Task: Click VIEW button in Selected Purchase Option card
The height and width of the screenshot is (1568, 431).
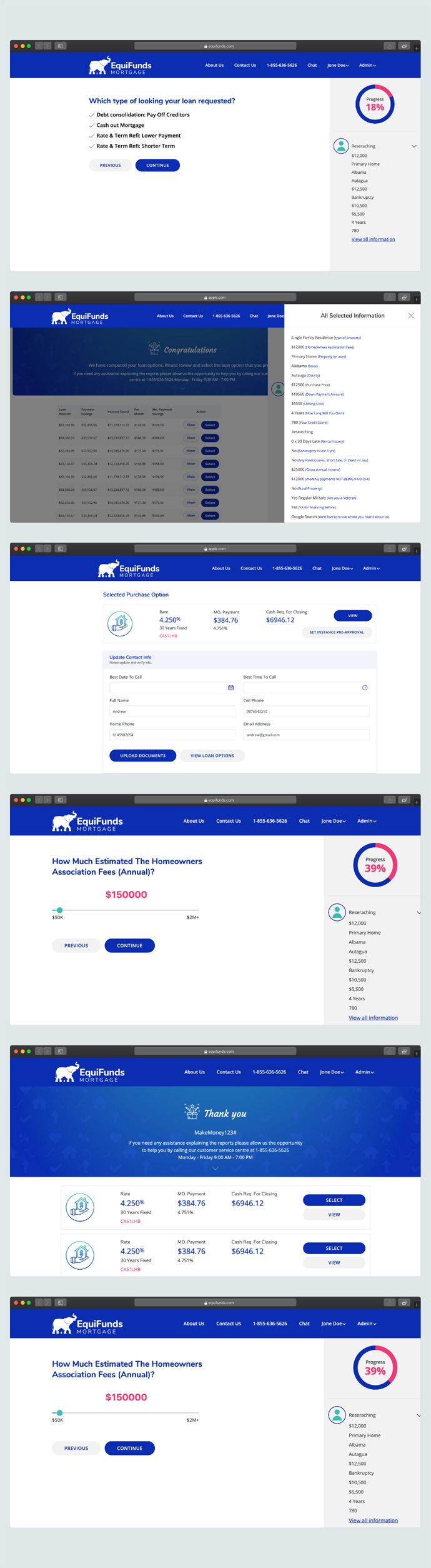Action: pyautogui.click(x=353, y=615)
